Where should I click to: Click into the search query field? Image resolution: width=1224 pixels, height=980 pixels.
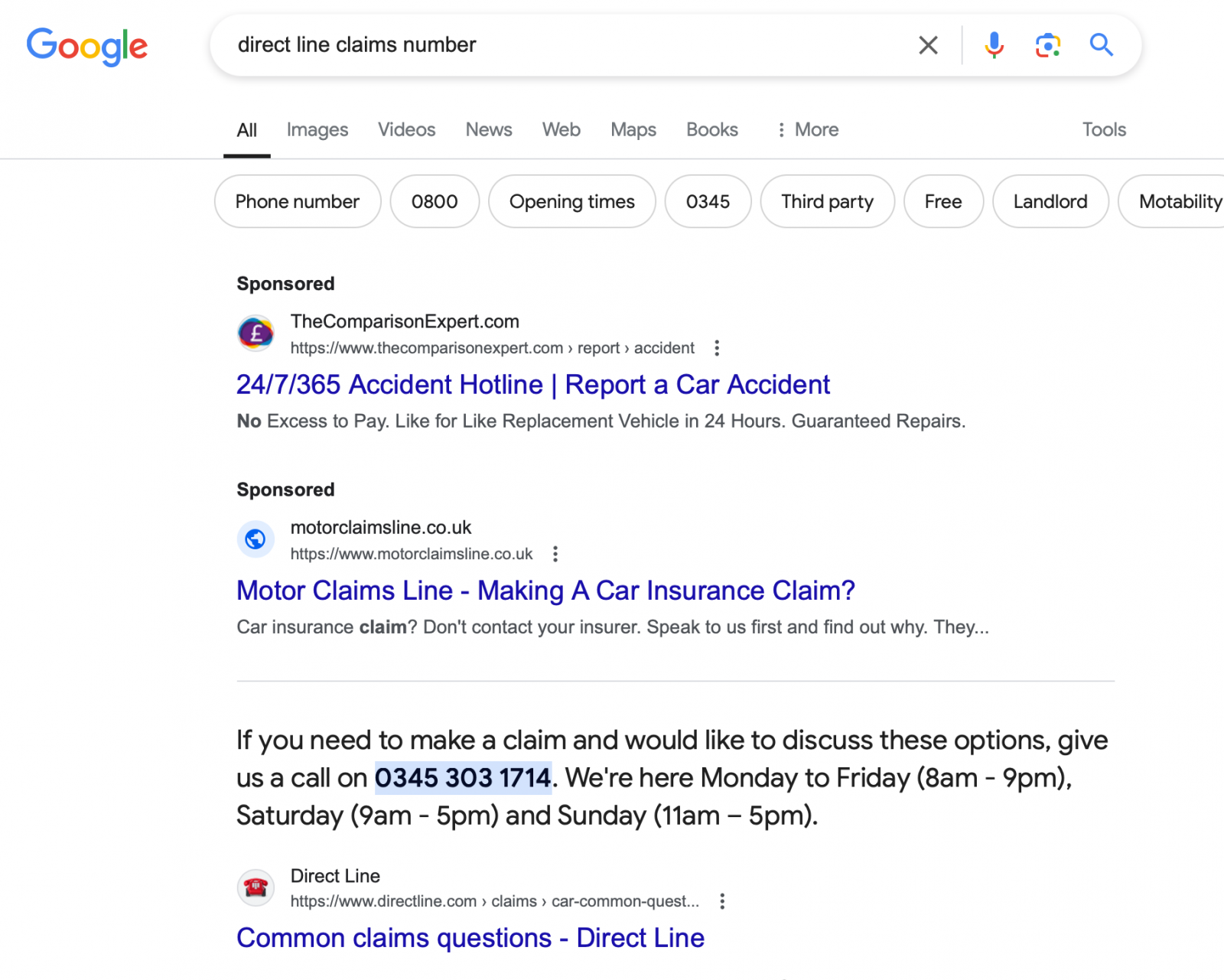[566, 45]
